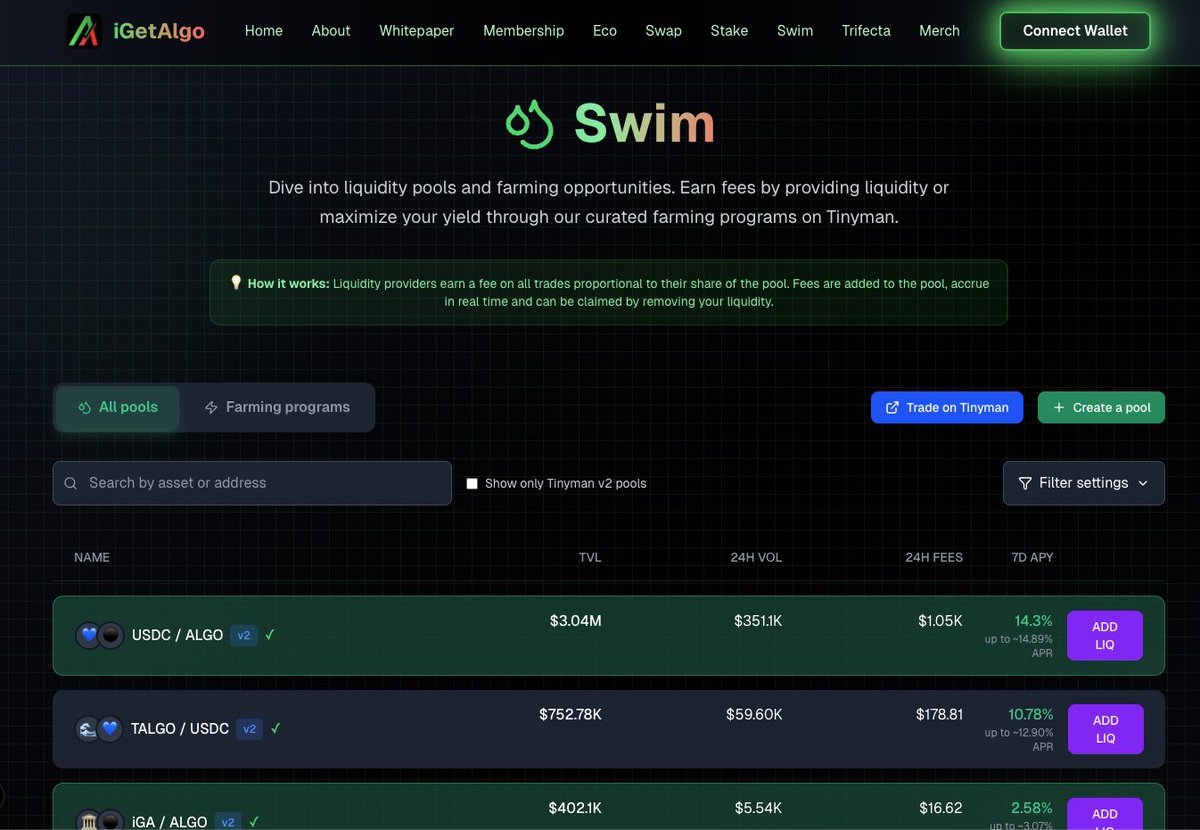Screen dimensions: 1200x830
Task: Sort by the NAME column header
Action: pyautogui.click(x=92, y=557)
